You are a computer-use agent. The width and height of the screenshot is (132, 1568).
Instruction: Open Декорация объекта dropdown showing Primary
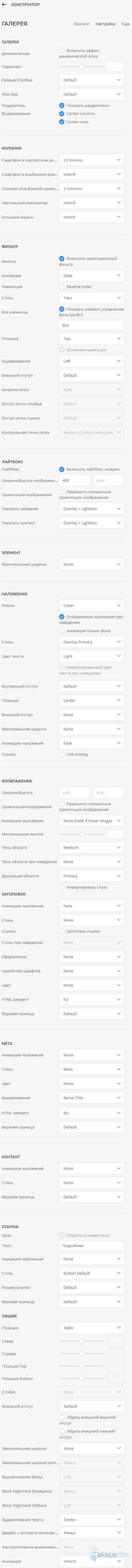click(x=91, y=876)
